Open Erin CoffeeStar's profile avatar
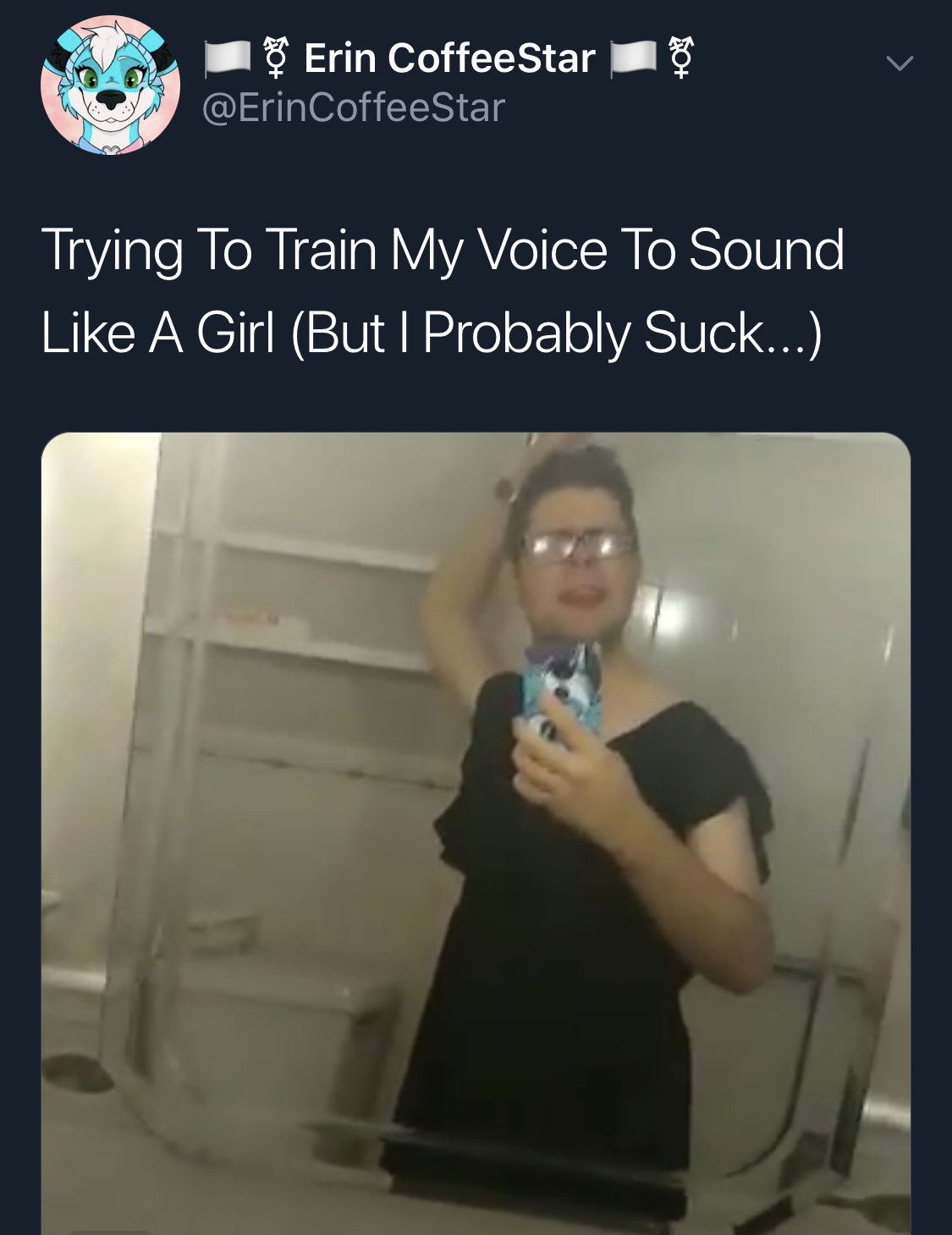 coord(110,85)
